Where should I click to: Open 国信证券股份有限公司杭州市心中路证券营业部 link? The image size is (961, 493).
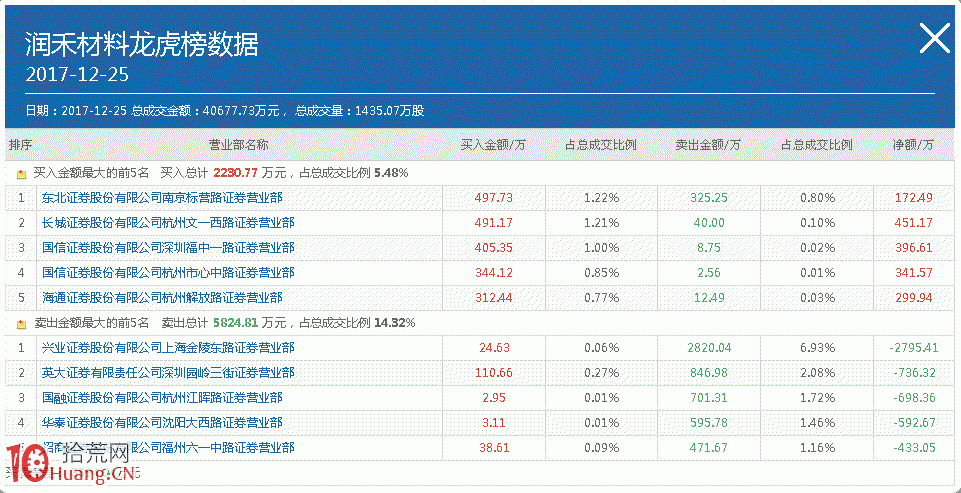(x=168, y=272)
